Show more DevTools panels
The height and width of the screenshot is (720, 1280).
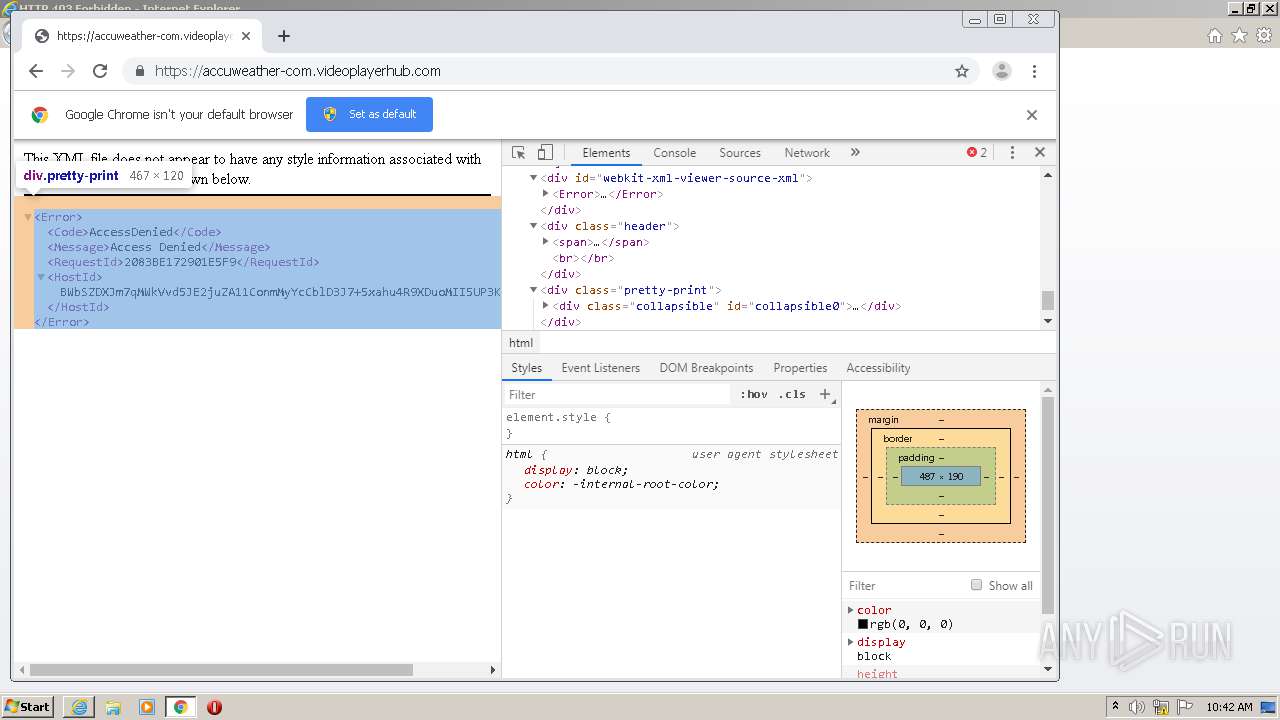coord(855,153)
